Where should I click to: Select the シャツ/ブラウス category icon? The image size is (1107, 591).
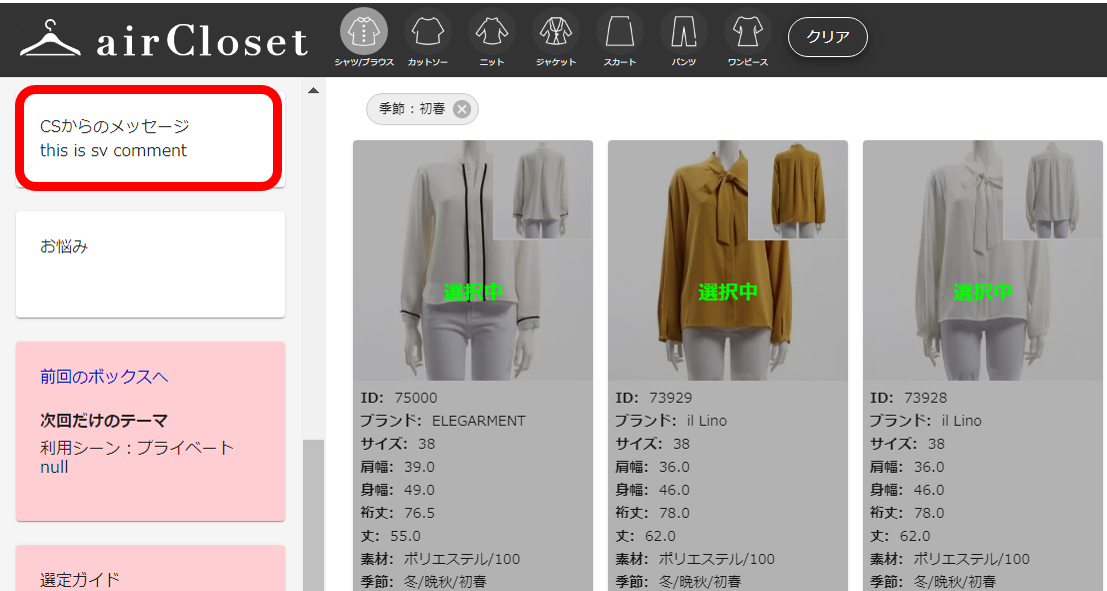tap(364, 33)
